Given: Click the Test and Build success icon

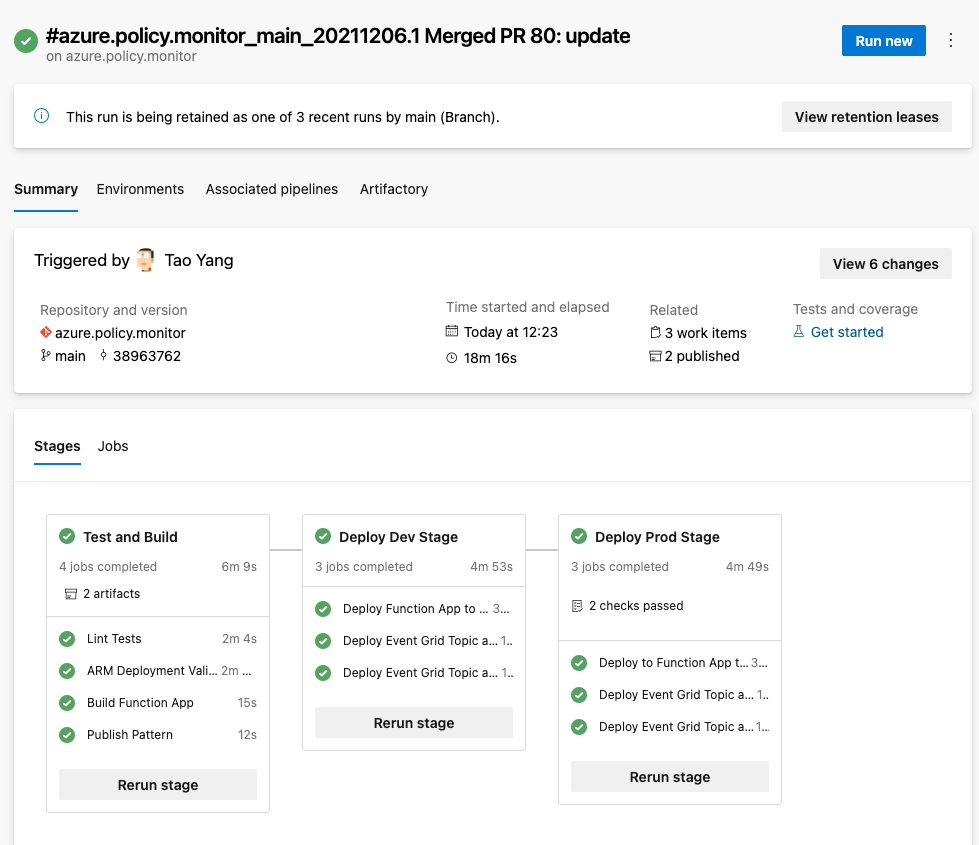Looking at the screenshot, I should click(x=67, y=536).
